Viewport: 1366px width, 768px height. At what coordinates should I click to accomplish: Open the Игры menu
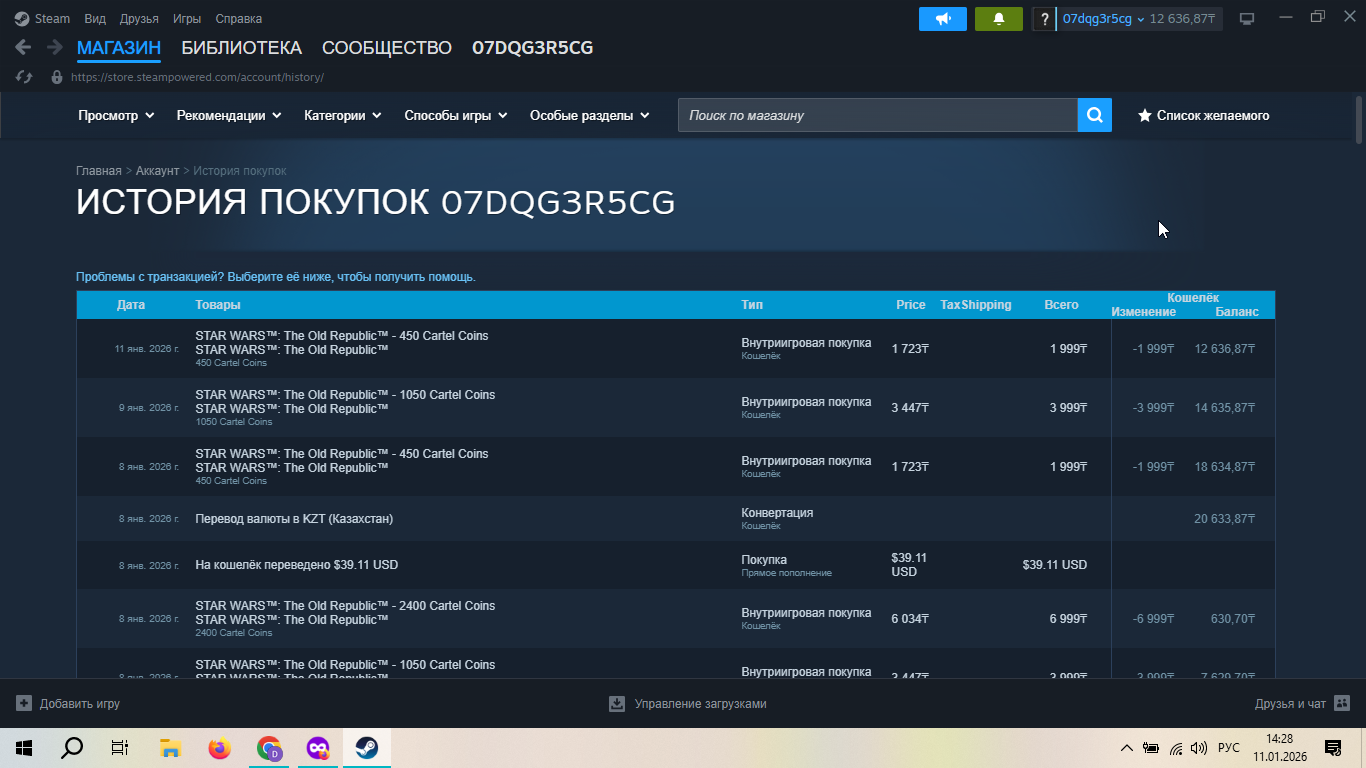(187, 18)
